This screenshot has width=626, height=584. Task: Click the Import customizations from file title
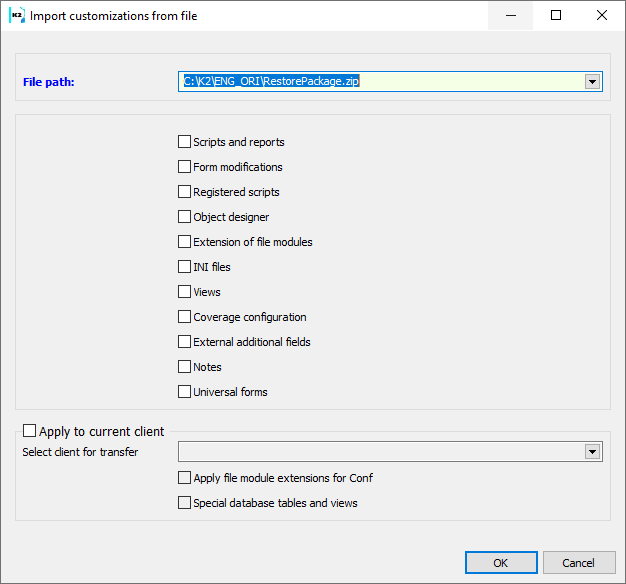point(114,16)
